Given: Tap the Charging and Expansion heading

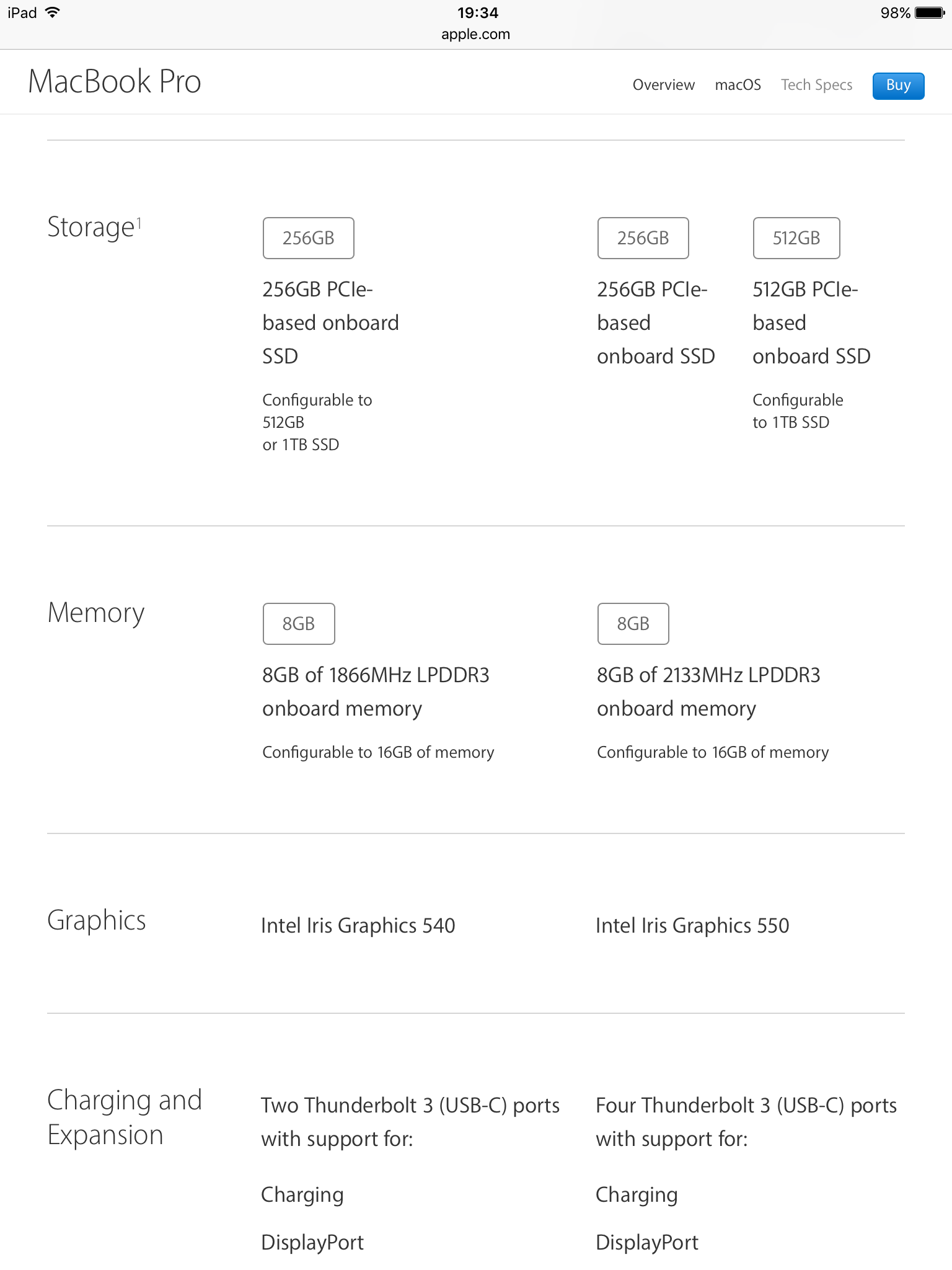Looking at the screenshot, I should click(125, 1117).
